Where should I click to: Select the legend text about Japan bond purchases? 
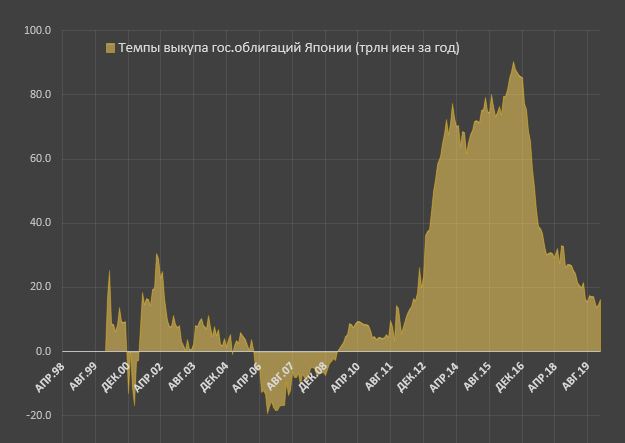[x=288, y=47]
